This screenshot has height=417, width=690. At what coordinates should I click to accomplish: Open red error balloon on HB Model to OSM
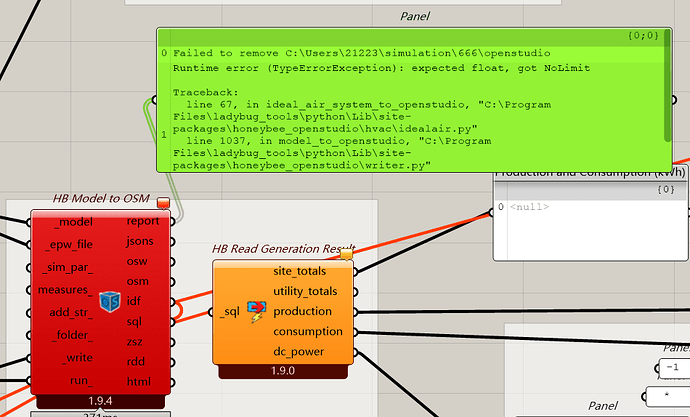click(164, 204)
